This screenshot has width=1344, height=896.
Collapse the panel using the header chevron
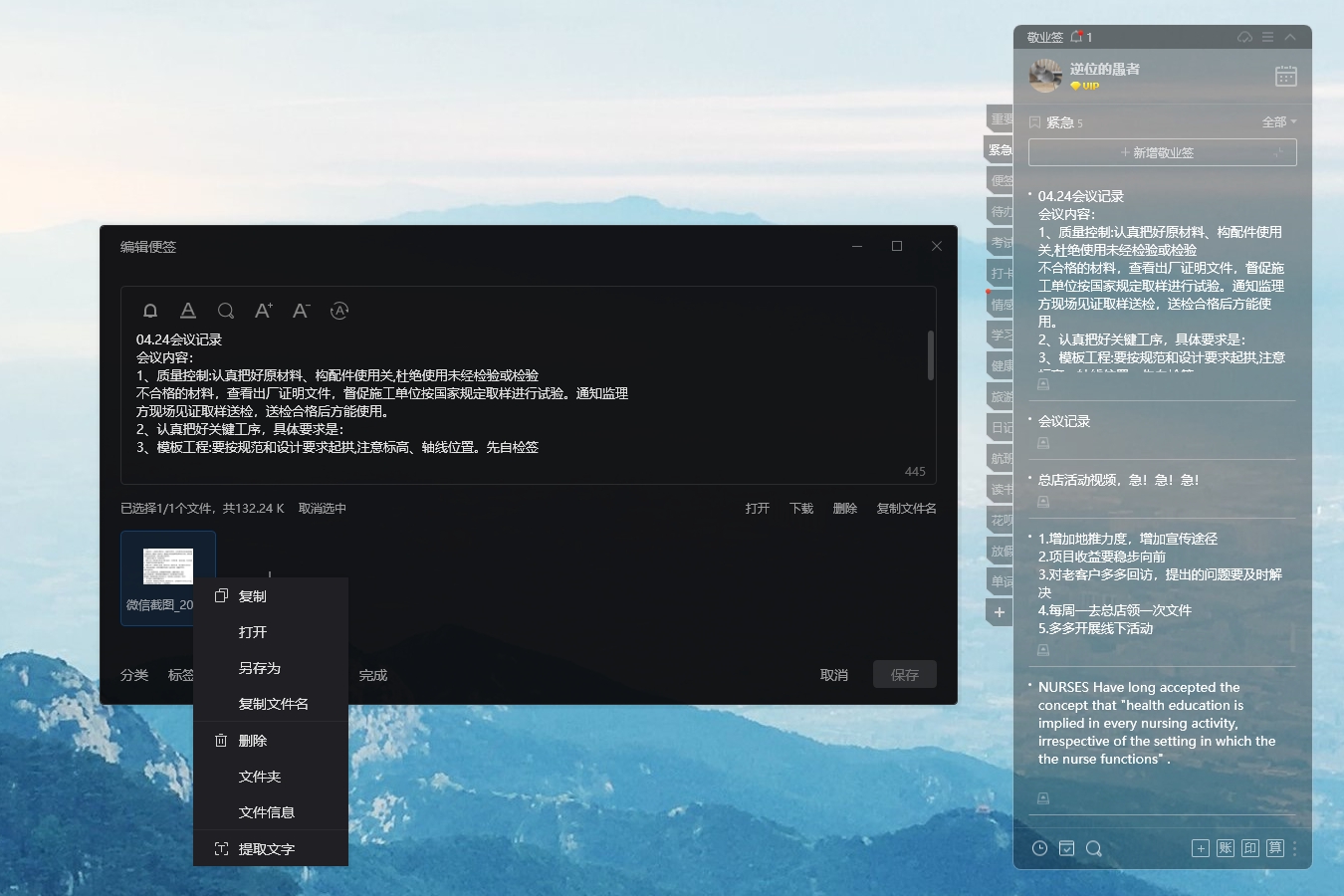pos(1290,37)
